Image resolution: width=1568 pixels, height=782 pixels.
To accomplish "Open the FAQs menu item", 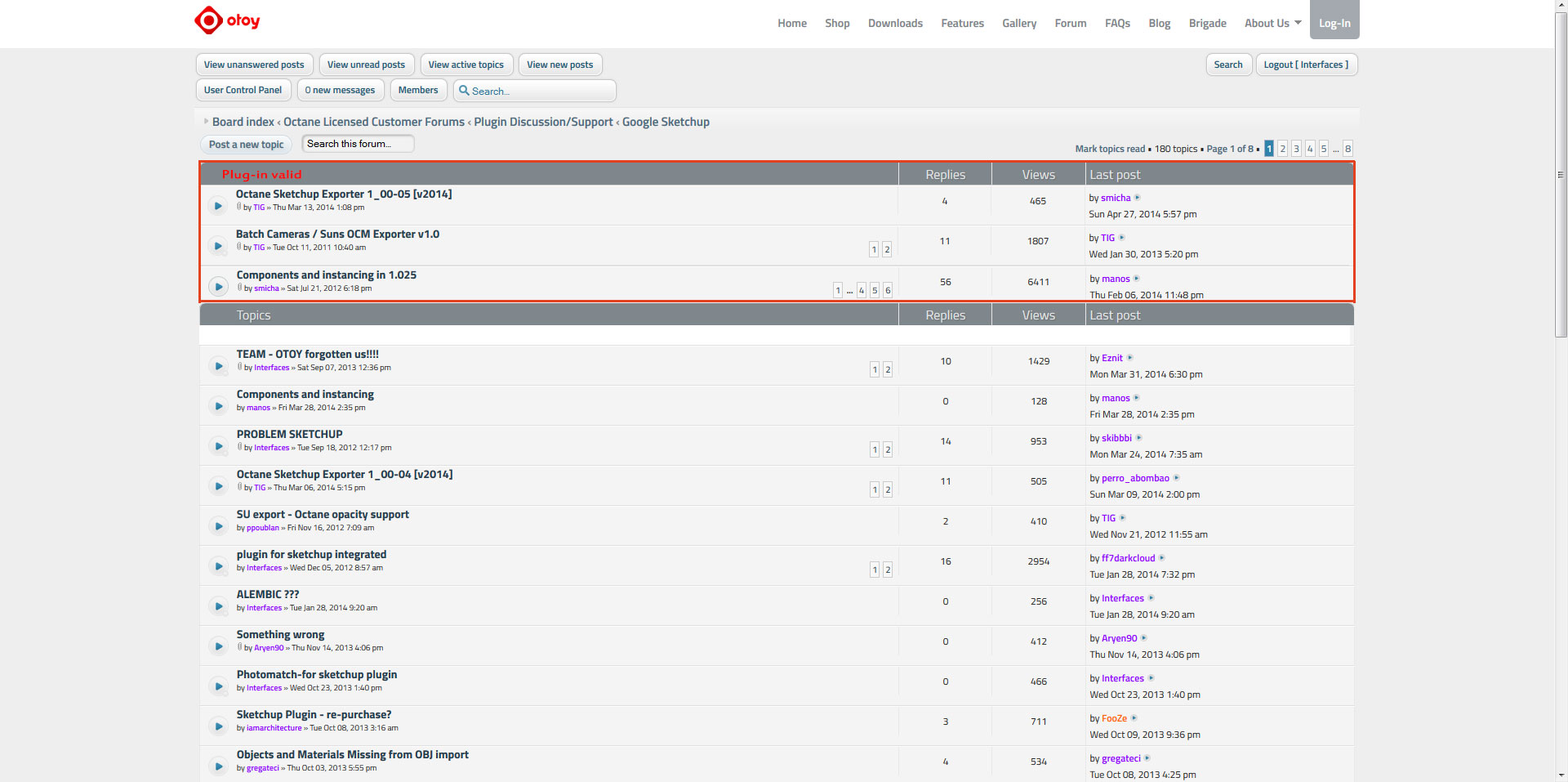I will pyautogui.click(x=1117, y=23).
